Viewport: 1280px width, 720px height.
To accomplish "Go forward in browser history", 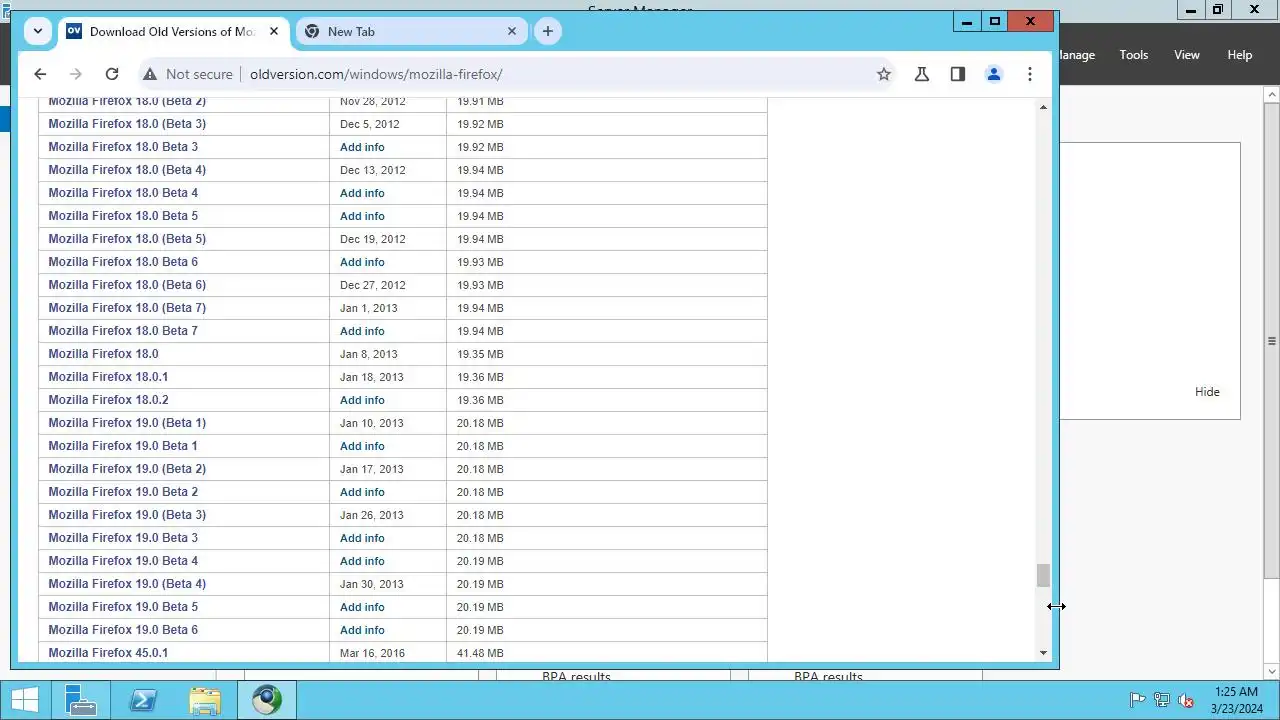I will point(76,74).
